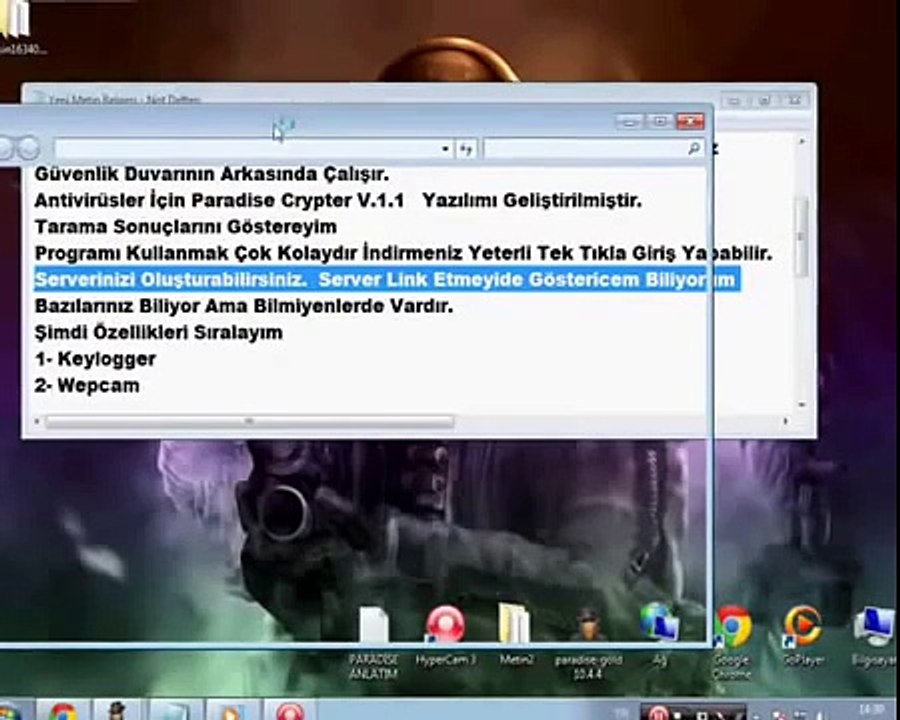Click the line 'Şimdi Özellikleri Sıralayım'

click(x=158, y=332)
